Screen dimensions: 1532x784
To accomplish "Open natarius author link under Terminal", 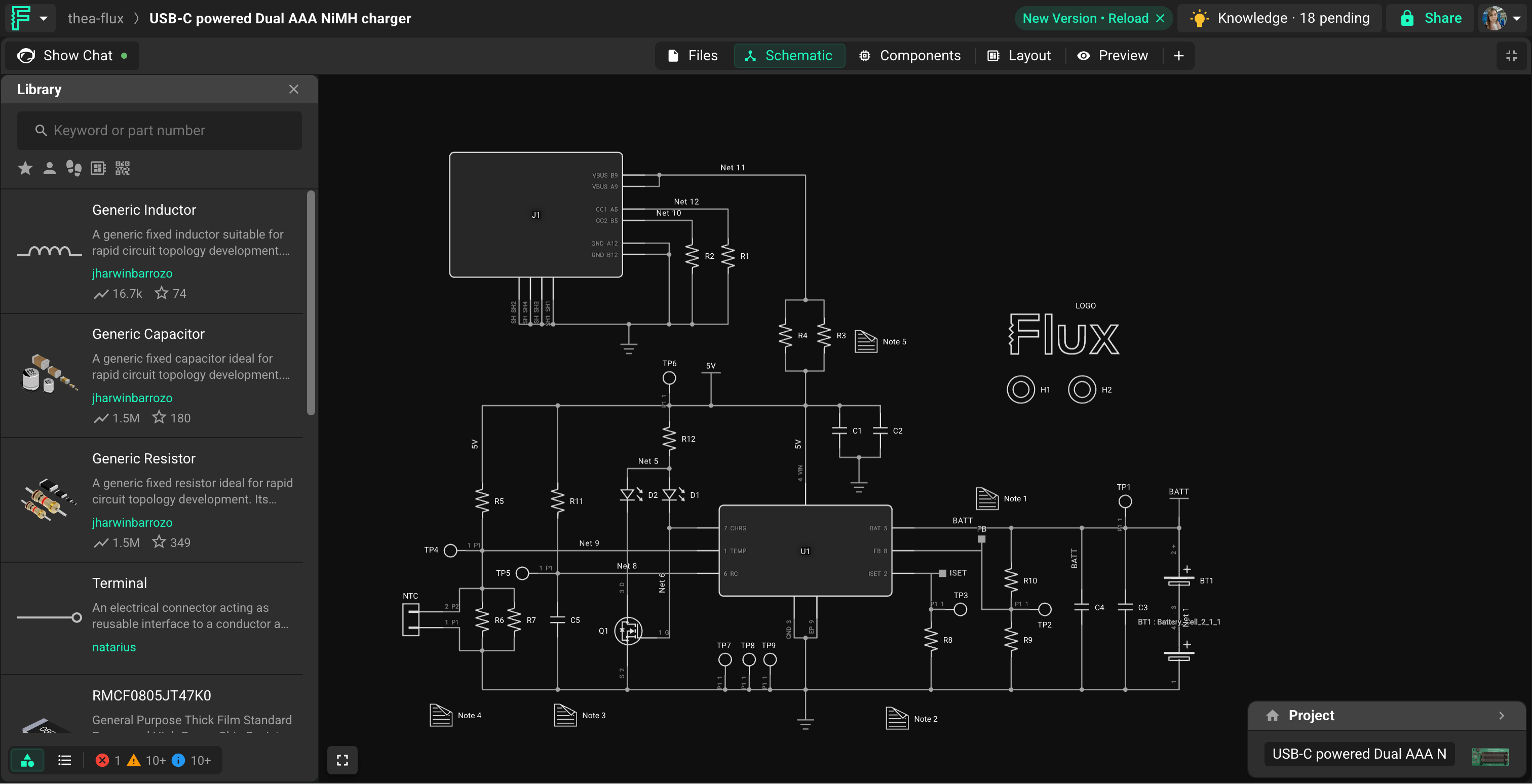I will pyautogui.click(x=113, y=647).
